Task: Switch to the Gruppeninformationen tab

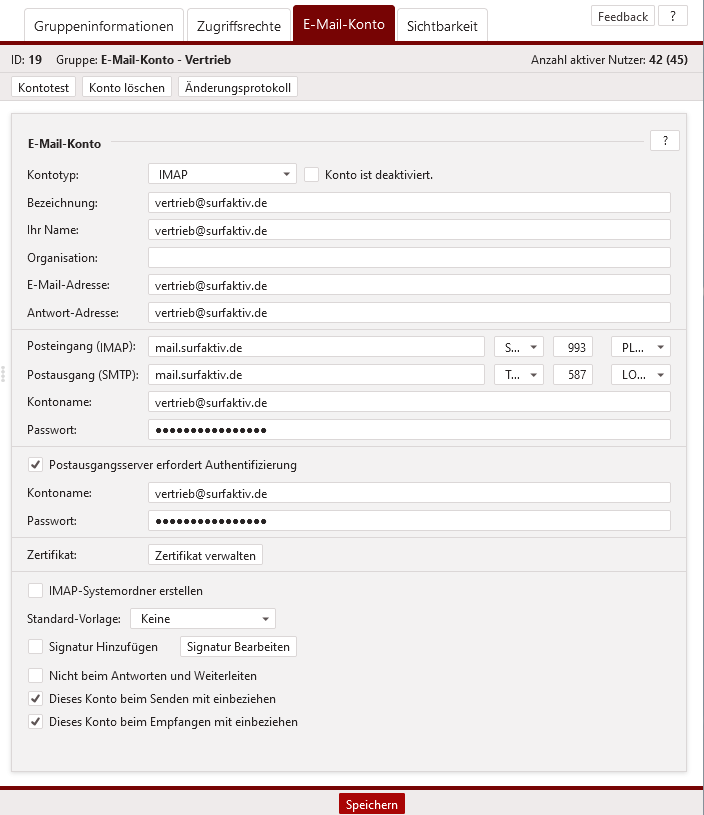Action: point(103,26)
